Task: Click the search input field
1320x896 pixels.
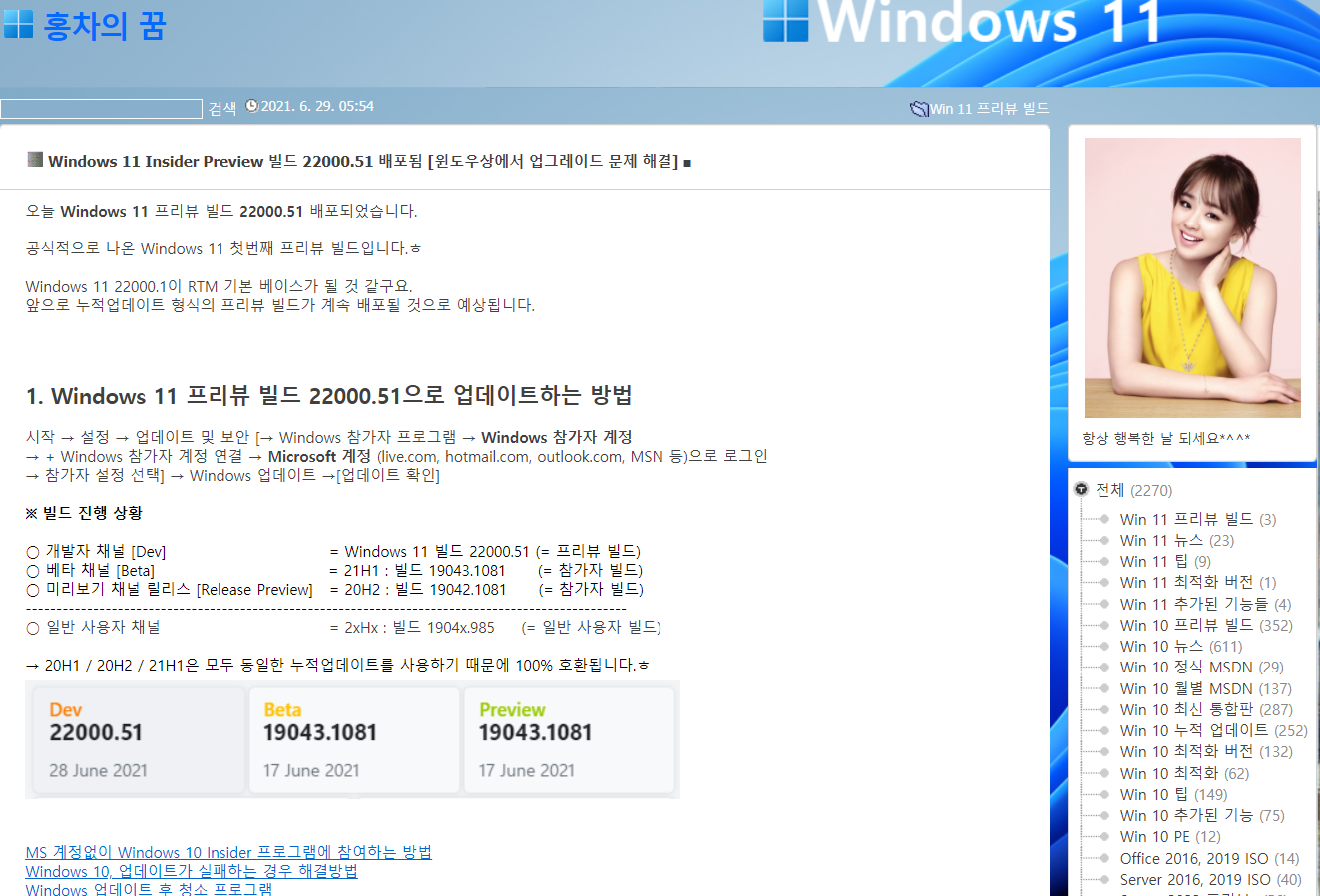Action: coord(101,109)
